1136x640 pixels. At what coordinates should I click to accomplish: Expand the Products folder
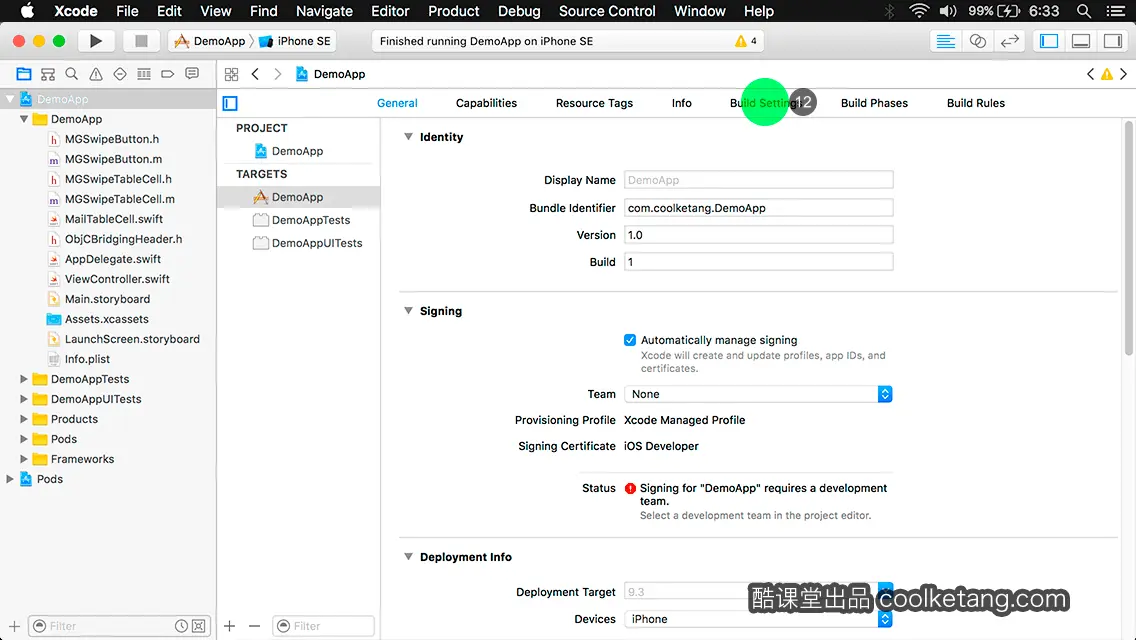coord(24,419)
